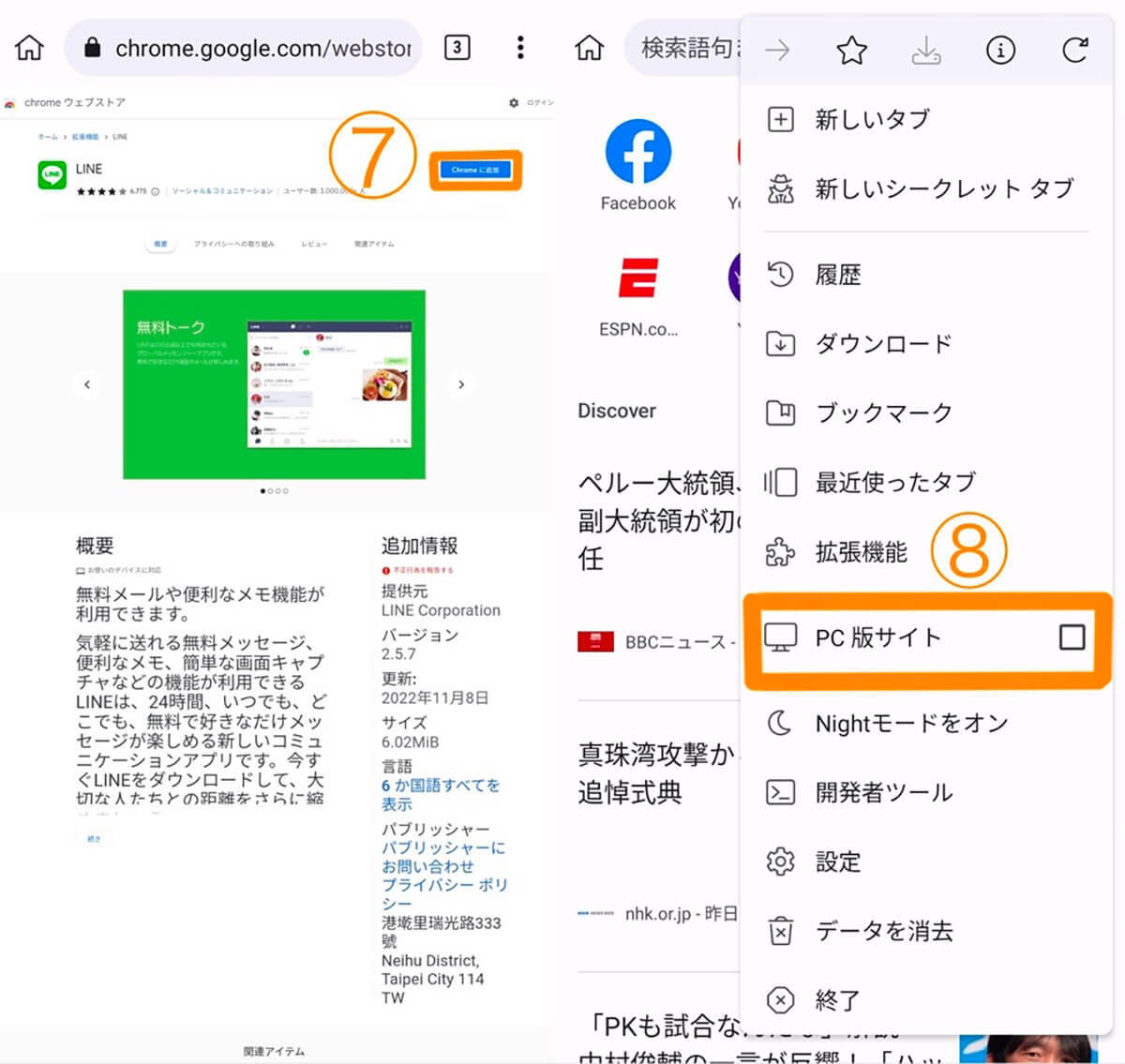Open 開発者ツール from the menu
This screenshot has width=1125, height=1064.
(926, 792)
